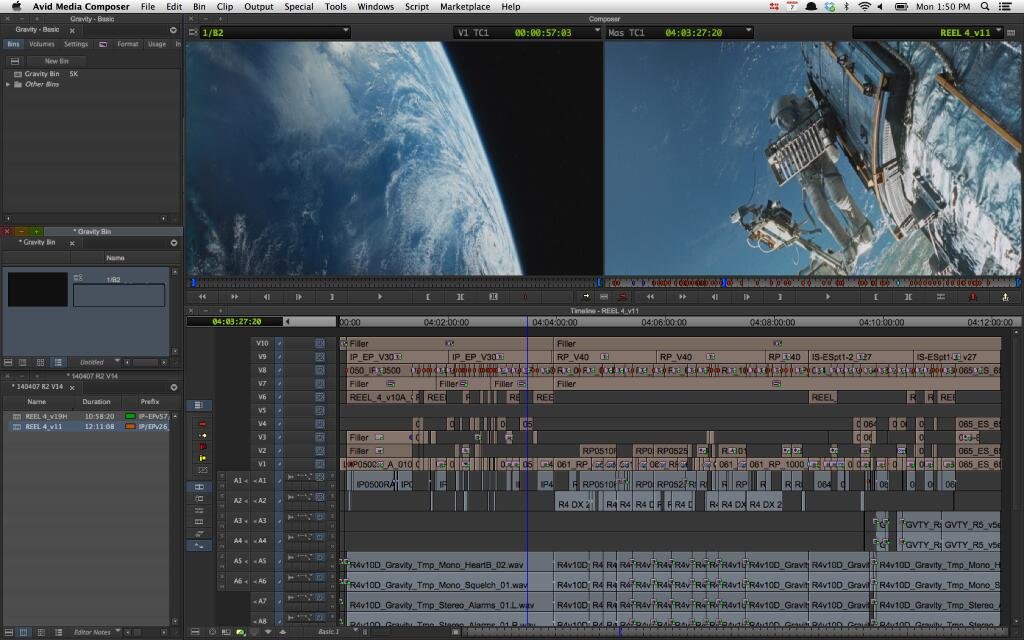
Task: Click the New Bin button
Action: 56,61
